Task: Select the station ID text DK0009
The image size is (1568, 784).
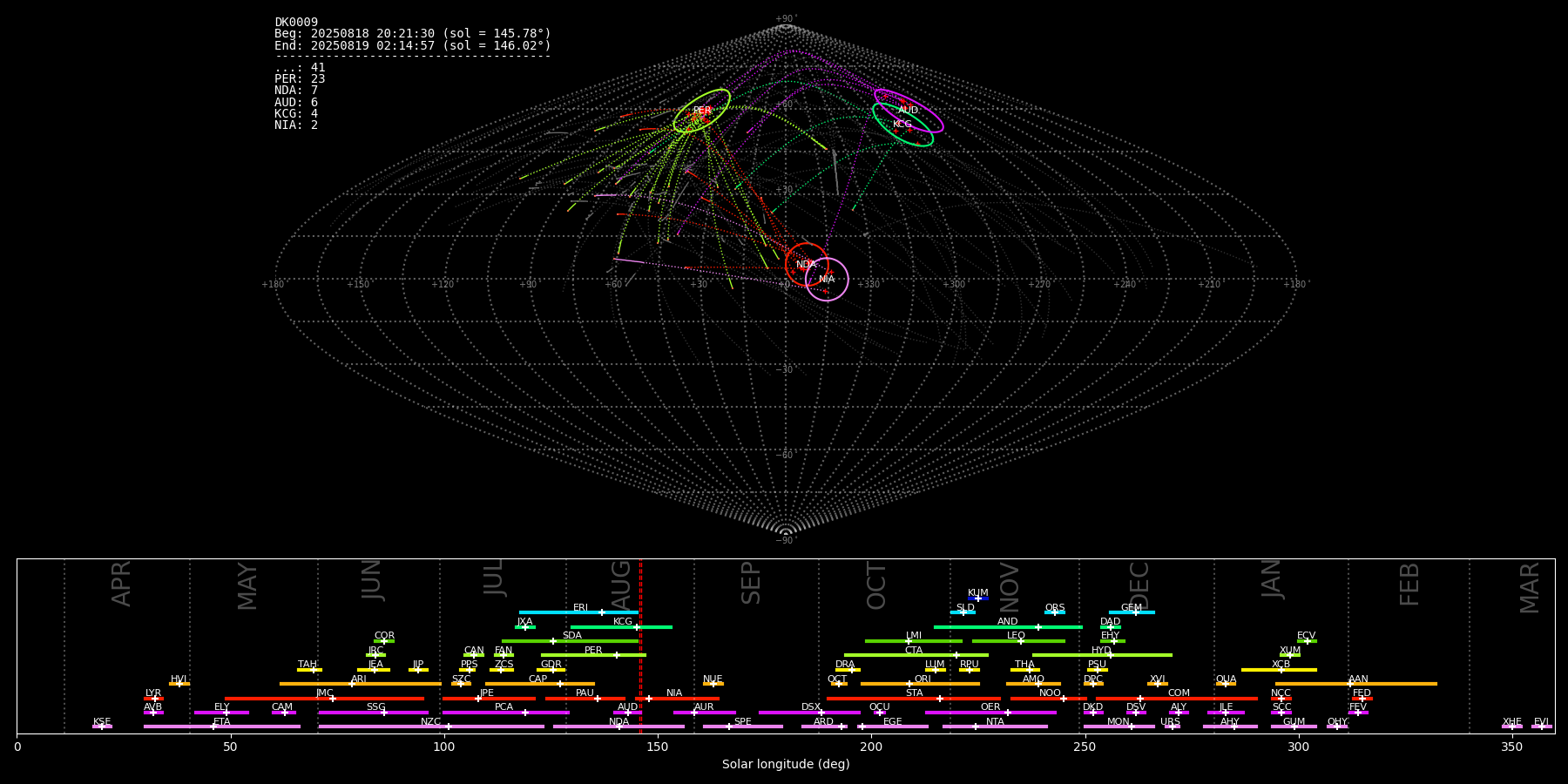Action: coord(296,23)
